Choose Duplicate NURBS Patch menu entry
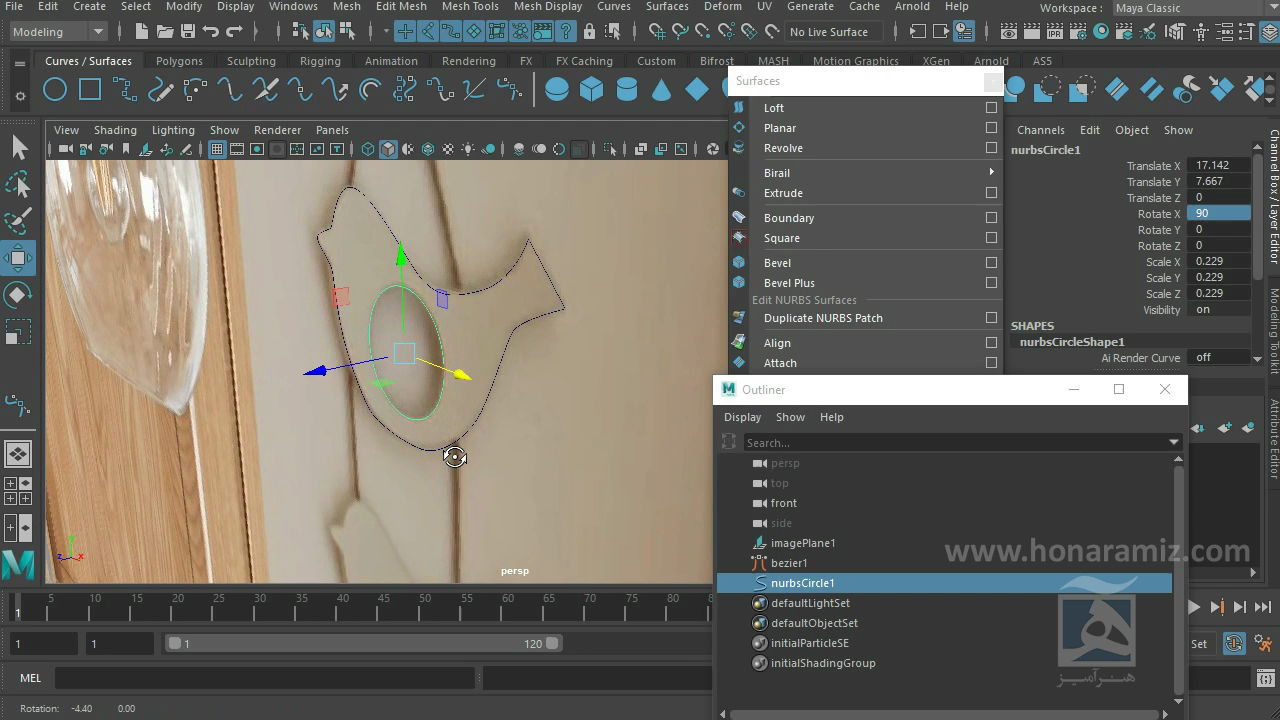1280x720 pixels. pyautogui.click(x=823, y=318)
